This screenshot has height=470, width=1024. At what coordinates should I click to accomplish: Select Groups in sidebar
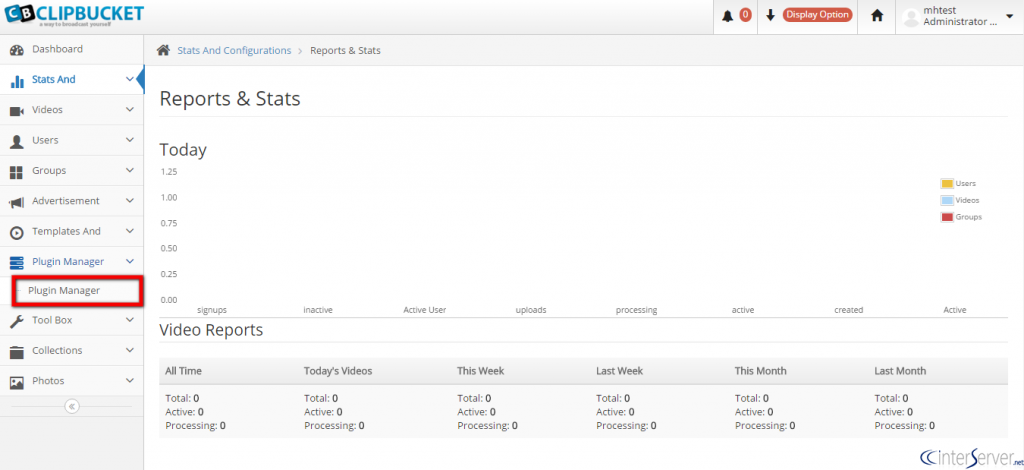tap(72, 170)
